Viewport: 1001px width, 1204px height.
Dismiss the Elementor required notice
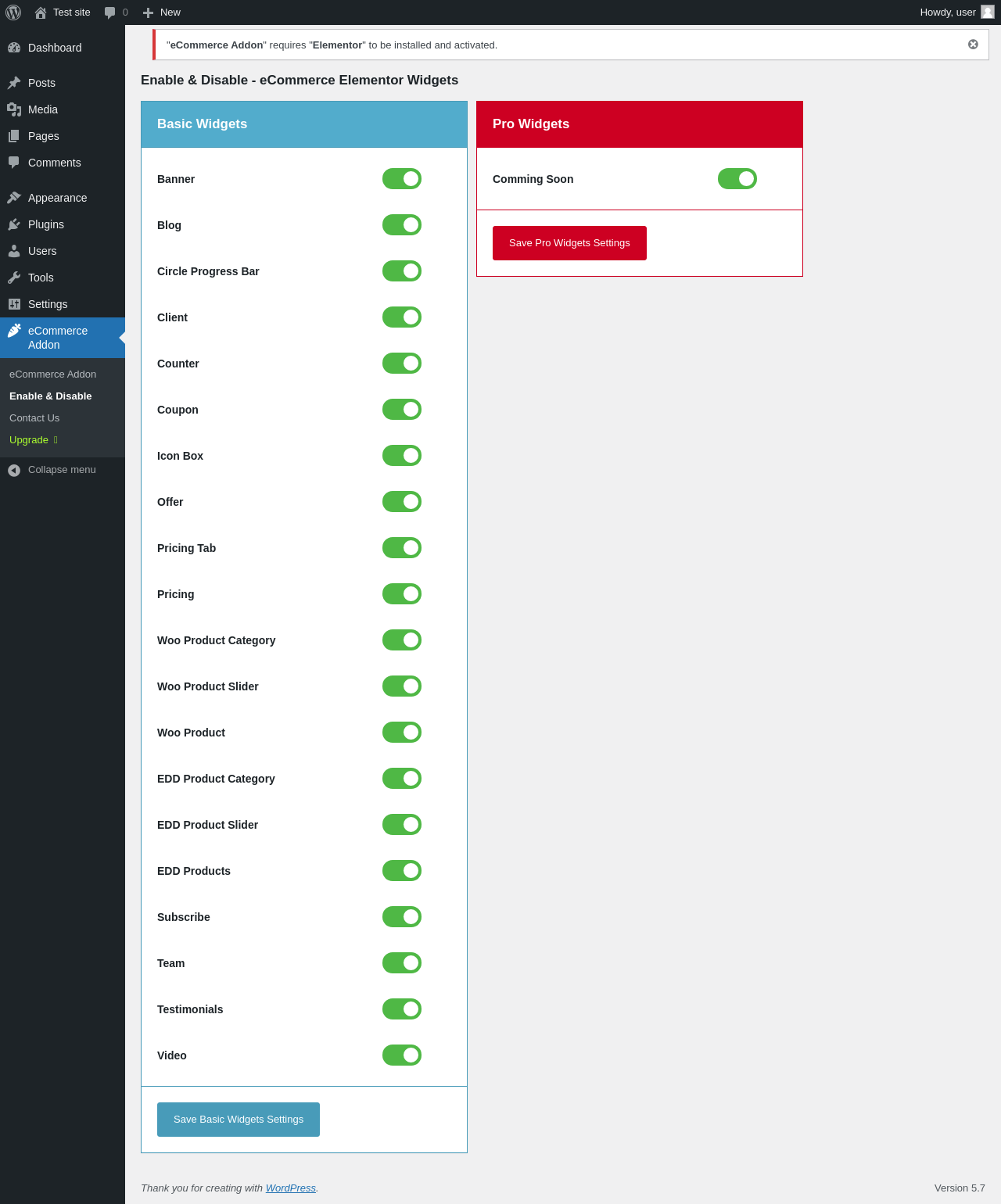pos(973,45)
